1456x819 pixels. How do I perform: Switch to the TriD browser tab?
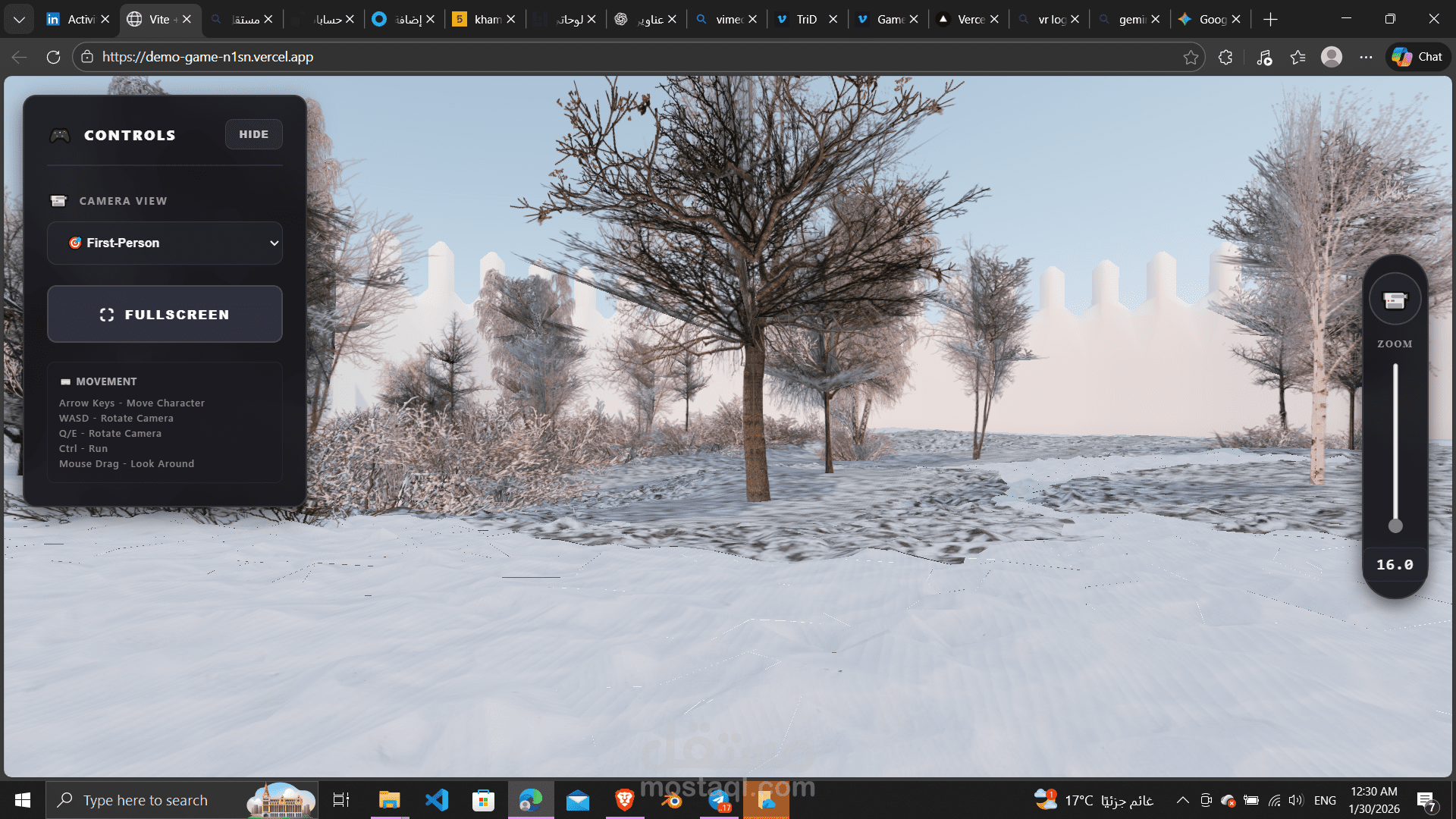tap(805, 19)
